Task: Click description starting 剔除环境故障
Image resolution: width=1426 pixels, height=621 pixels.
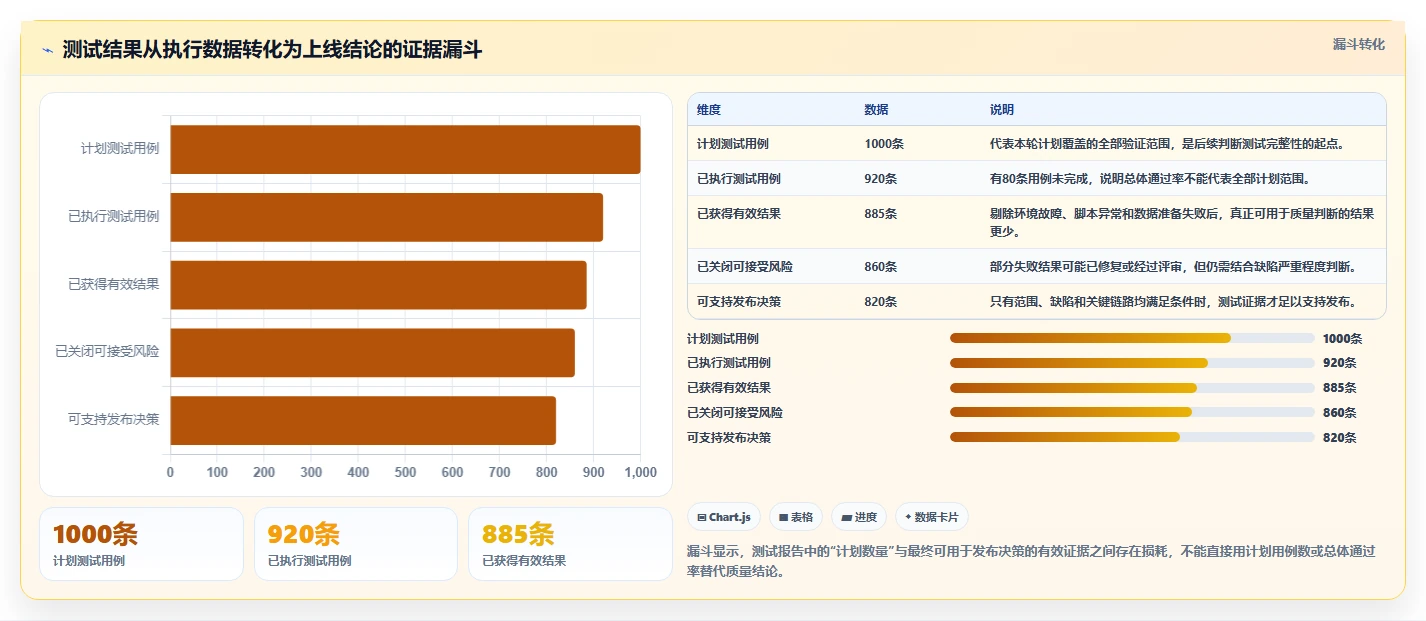Action: pos(1182,222)
